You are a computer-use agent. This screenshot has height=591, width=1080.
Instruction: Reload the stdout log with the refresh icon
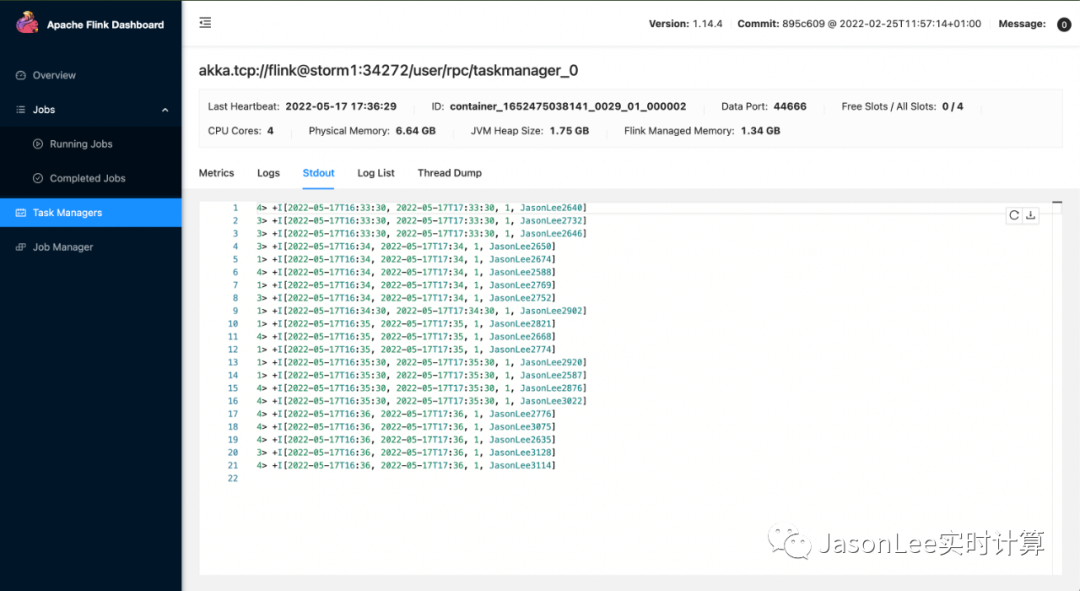[1014, 215]
